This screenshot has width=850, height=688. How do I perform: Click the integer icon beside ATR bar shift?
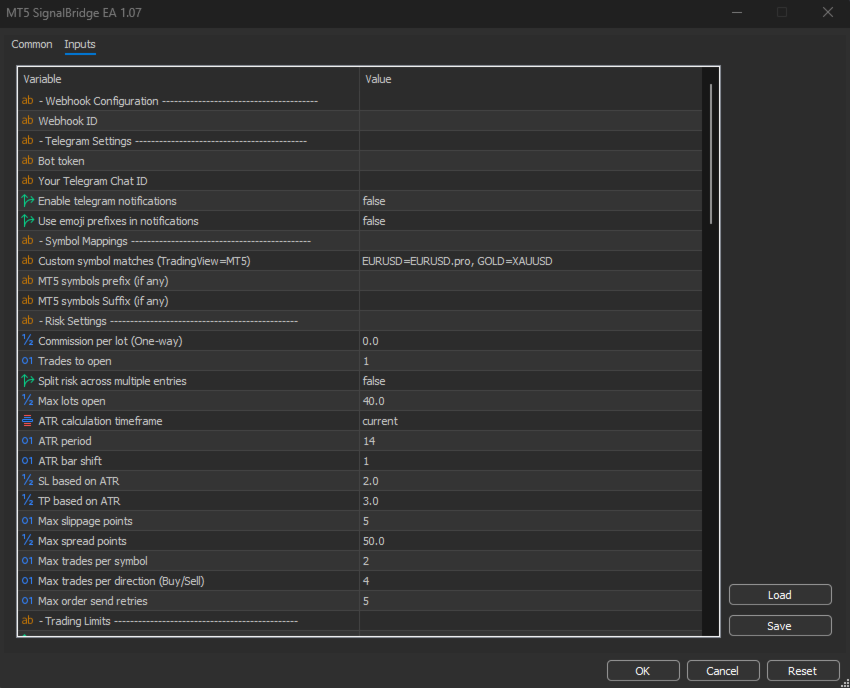click(x=28, y=461)
